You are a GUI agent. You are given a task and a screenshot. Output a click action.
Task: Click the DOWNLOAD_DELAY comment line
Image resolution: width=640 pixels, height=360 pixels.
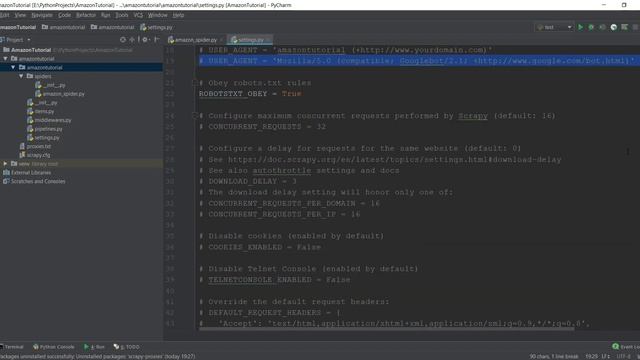coord(248,181)
